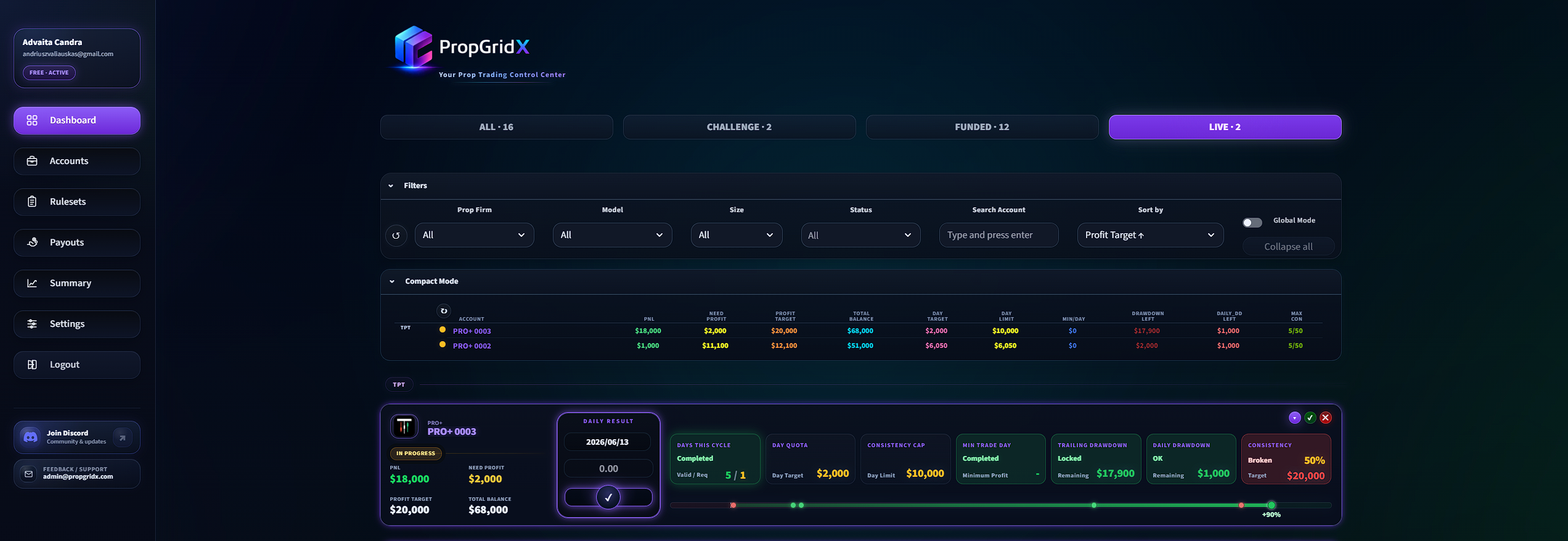Click the Collapse all button
This screenshot has width=1568, height=541.
click(x=1288, y=247)
